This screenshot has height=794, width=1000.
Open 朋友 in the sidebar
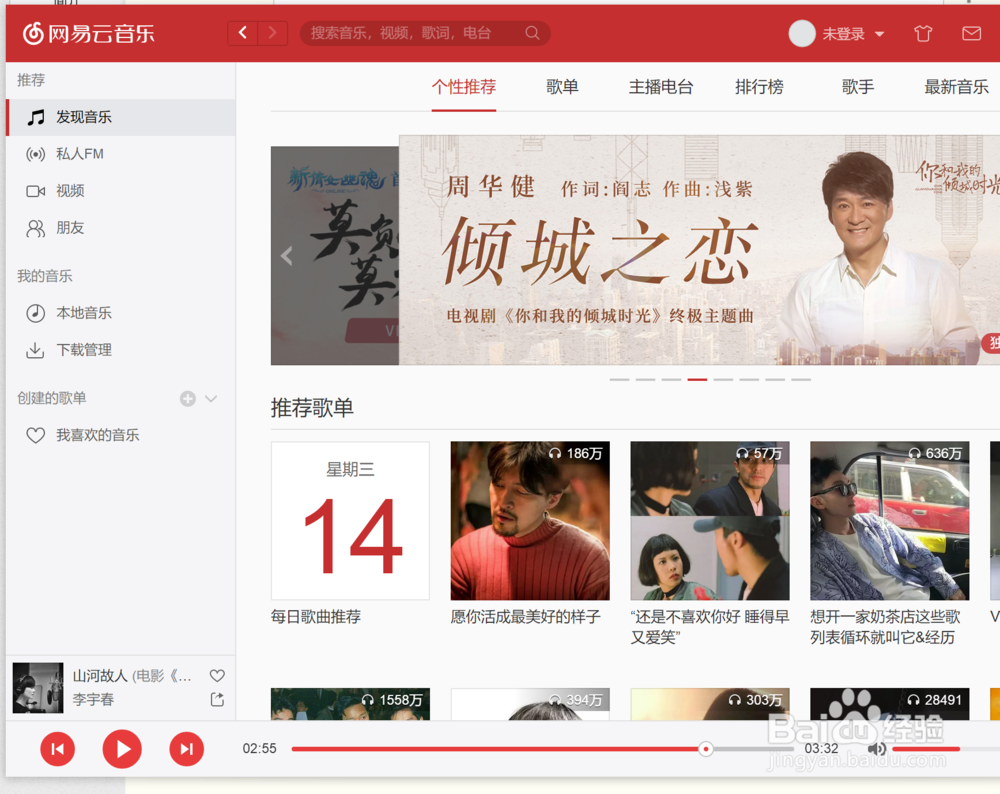coord(121,228)
